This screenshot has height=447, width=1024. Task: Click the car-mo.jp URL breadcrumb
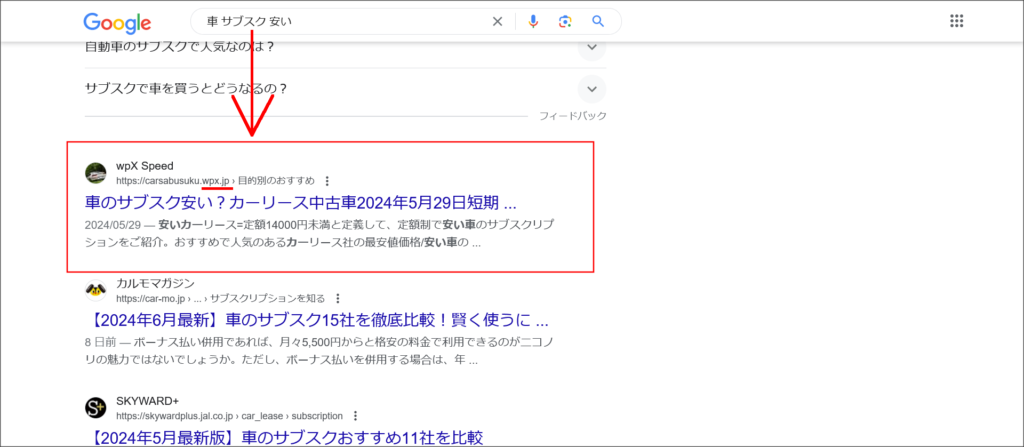221,299
